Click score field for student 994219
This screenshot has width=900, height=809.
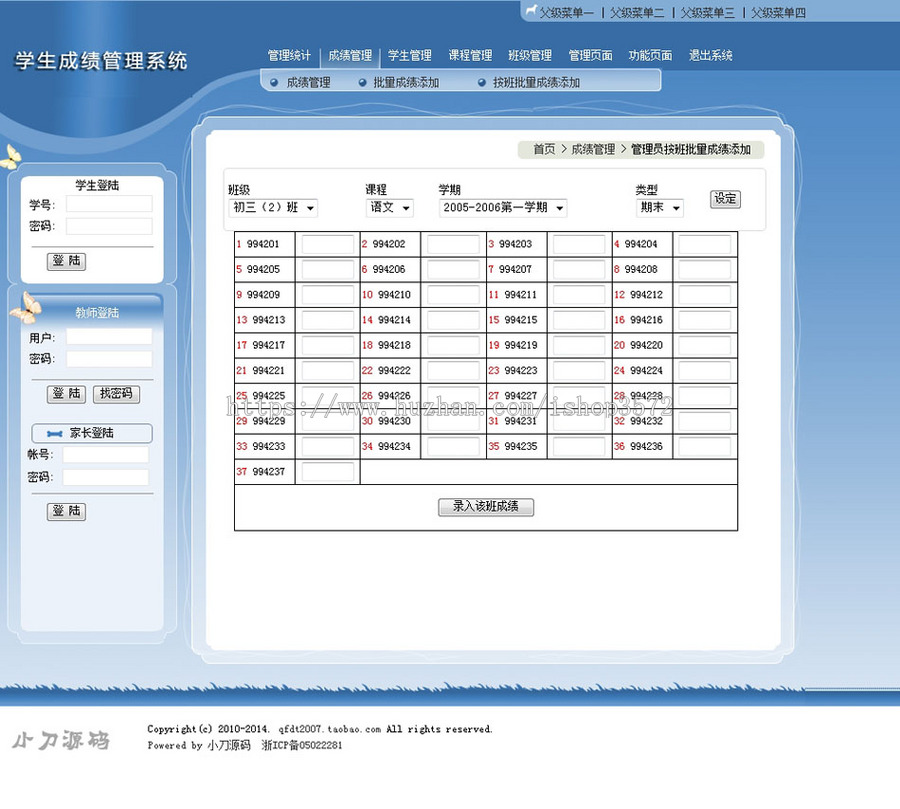pyautogui.click(x=579, y=346)
